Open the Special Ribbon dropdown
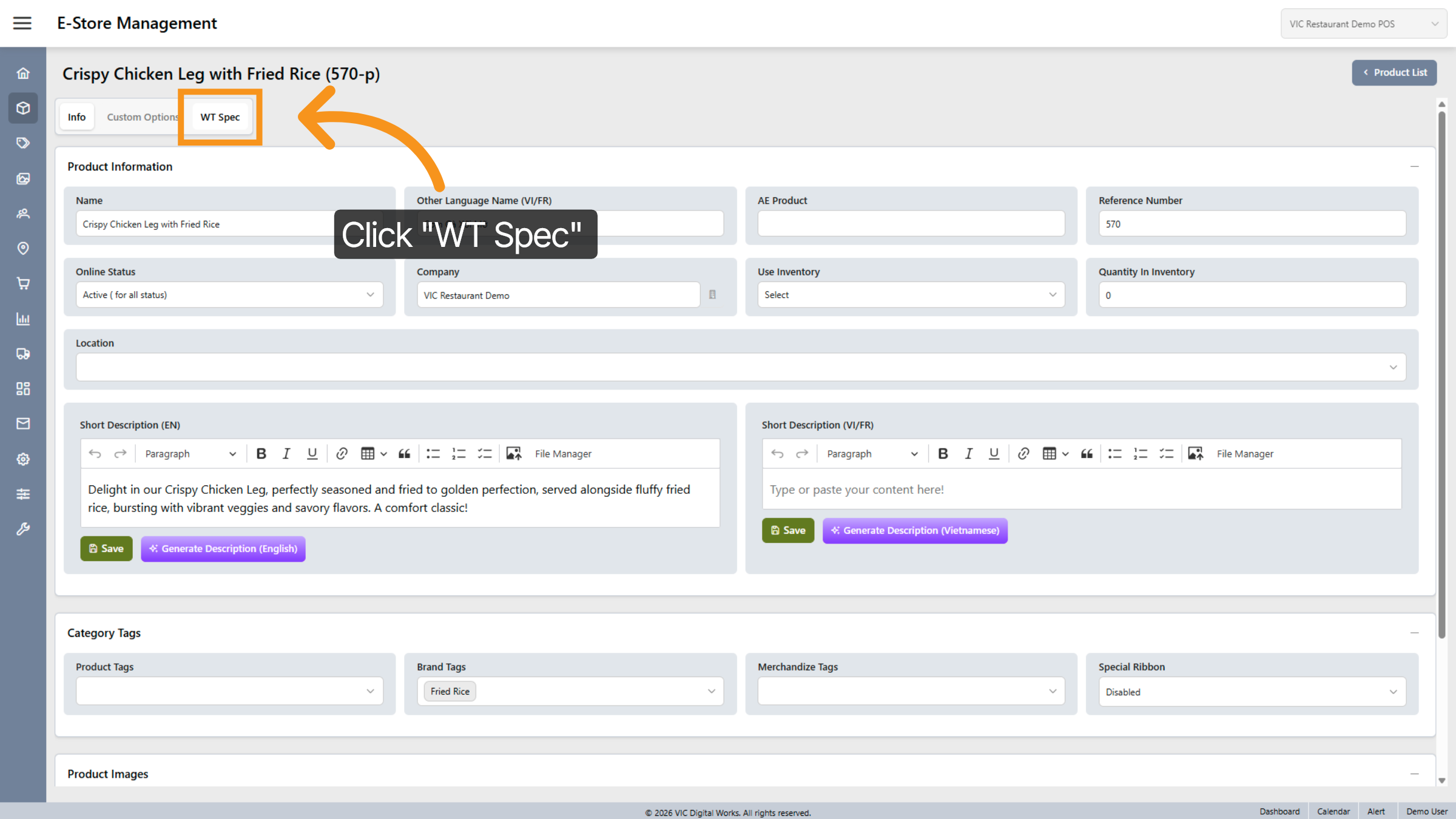The image size is (1456, 819). click(1251, 692)
